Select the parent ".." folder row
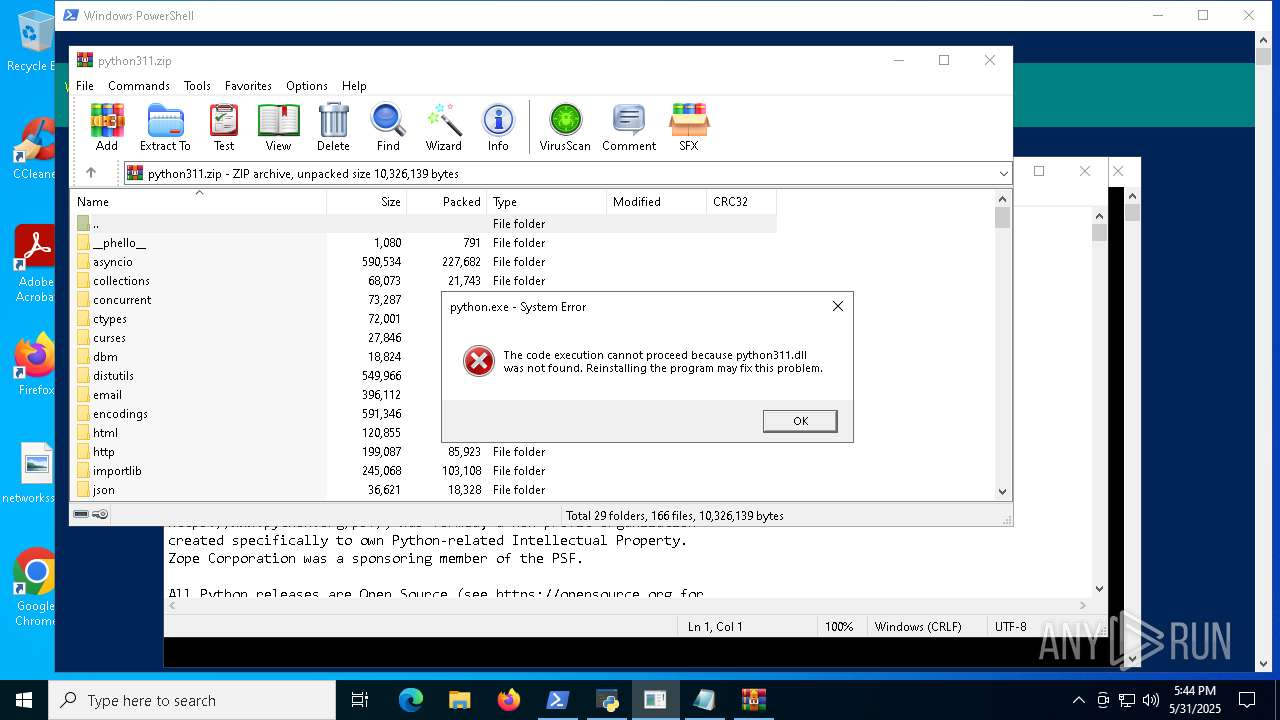 (x=424, y=224)
